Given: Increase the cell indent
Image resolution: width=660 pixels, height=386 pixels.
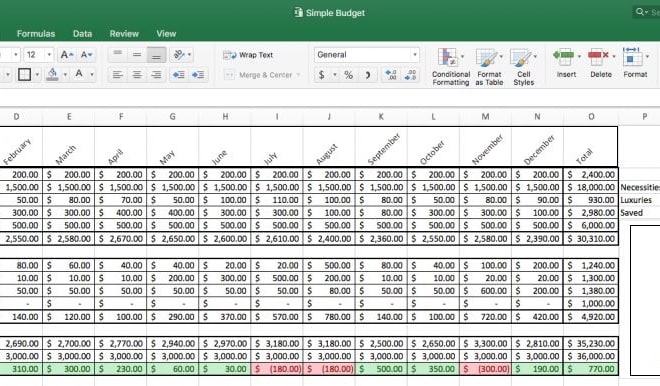Looking at the screenshot, I should tap(198, 75).
